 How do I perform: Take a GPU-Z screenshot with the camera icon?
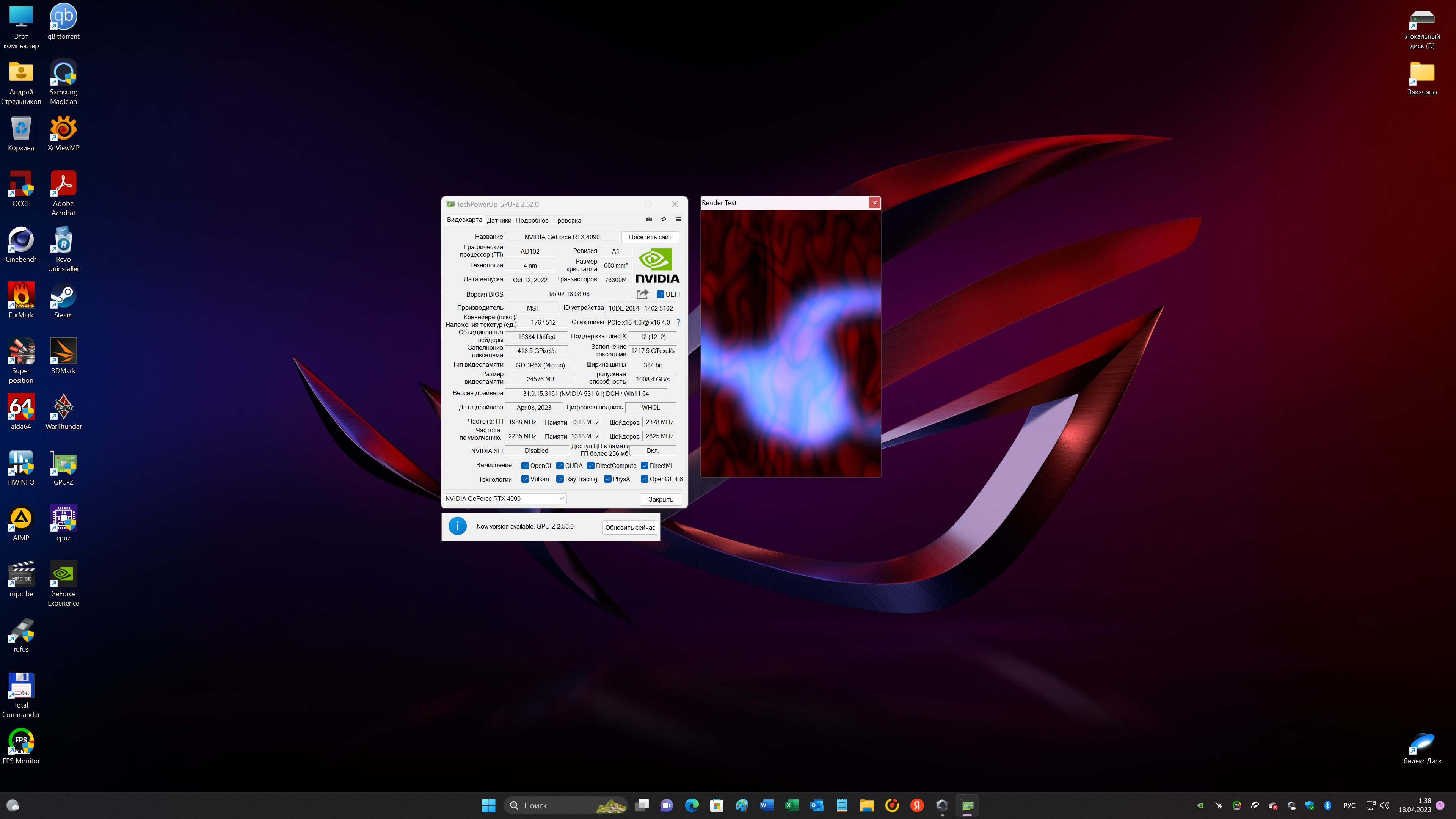[x=649, y=219]
